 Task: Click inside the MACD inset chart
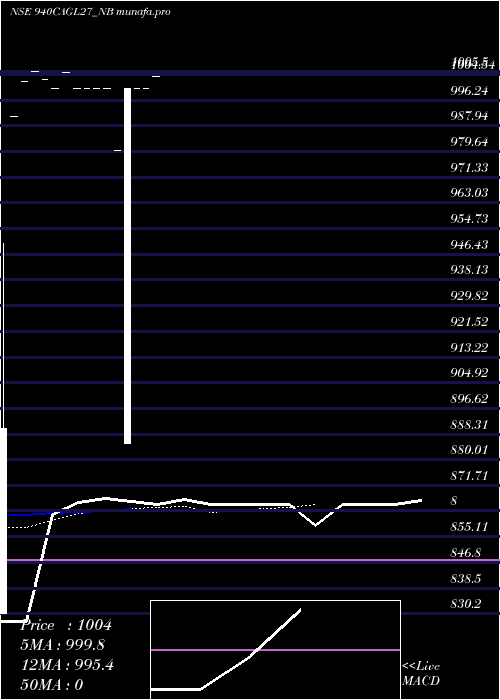pos(275,650)
